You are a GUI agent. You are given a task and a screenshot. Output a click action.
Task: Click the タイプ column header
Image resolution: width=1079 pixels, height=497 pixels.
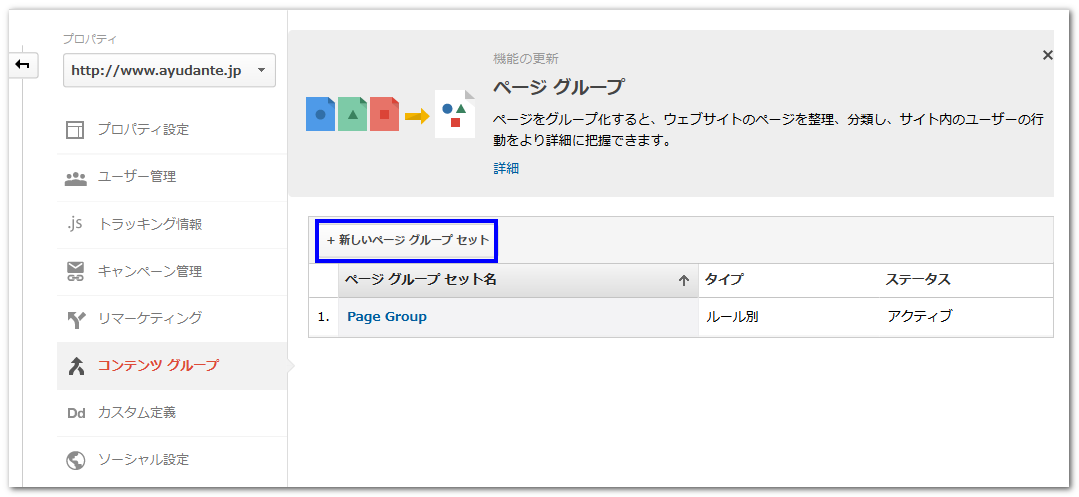tap(724, 280)
